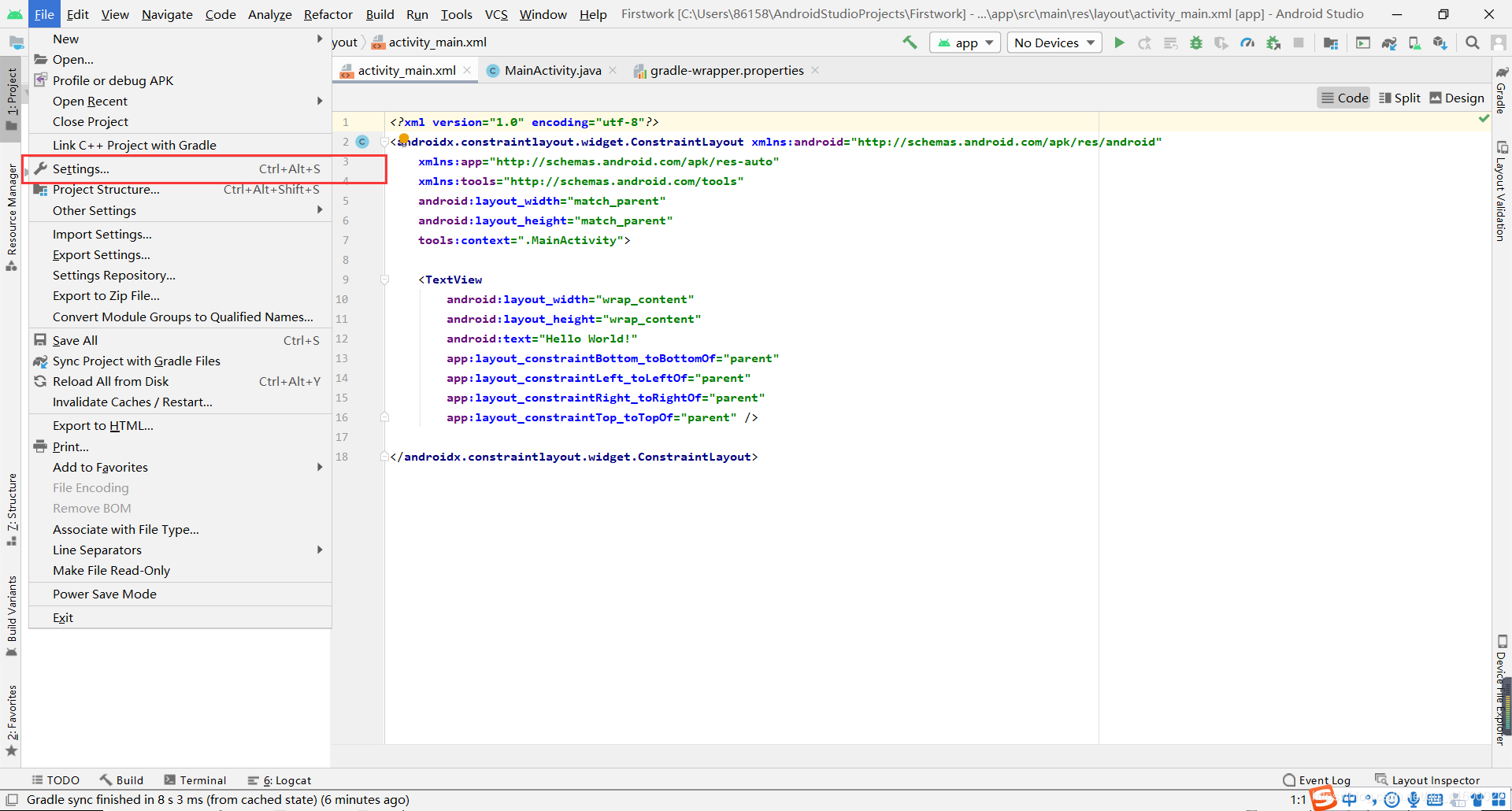The width and height of the screenshot is (1512, 811).
Task: Click the activity_main.xml breadcrumb
Action: [429, 43]
